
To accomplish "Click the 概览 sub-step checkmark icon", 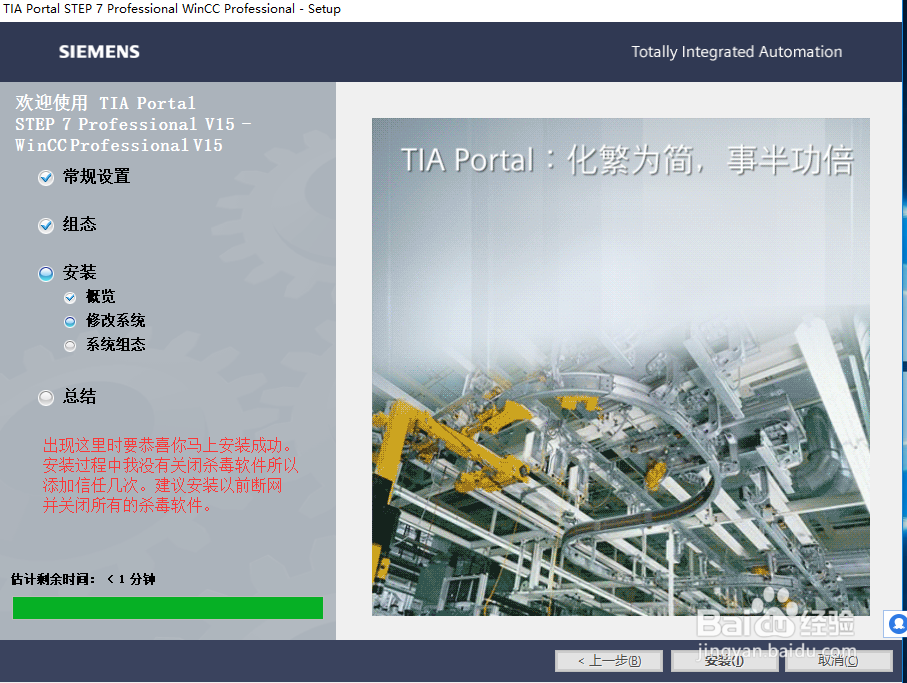I will click(x=70, y=298).
